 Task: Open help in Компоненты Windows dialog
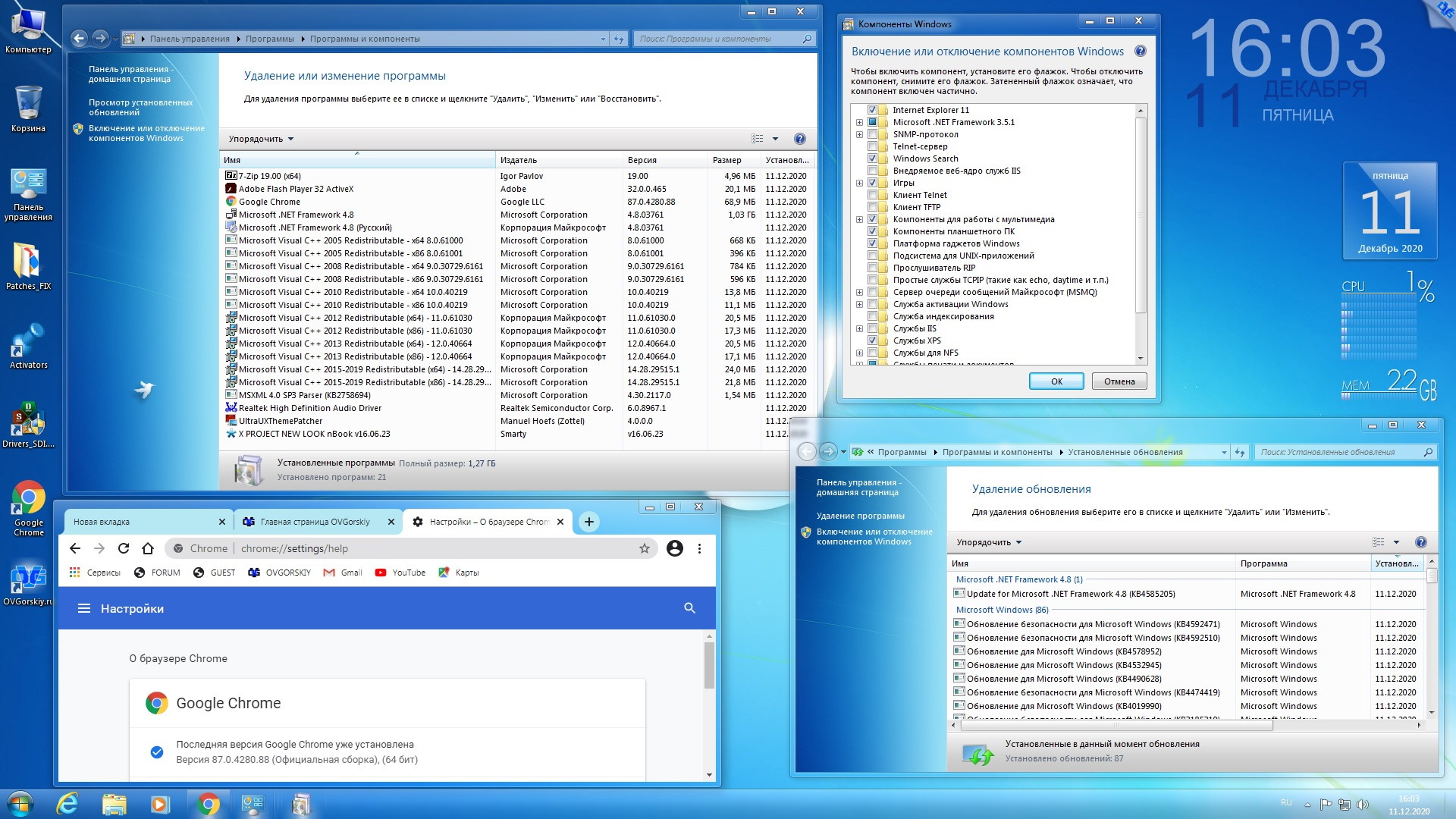(x=1140, y=52)
